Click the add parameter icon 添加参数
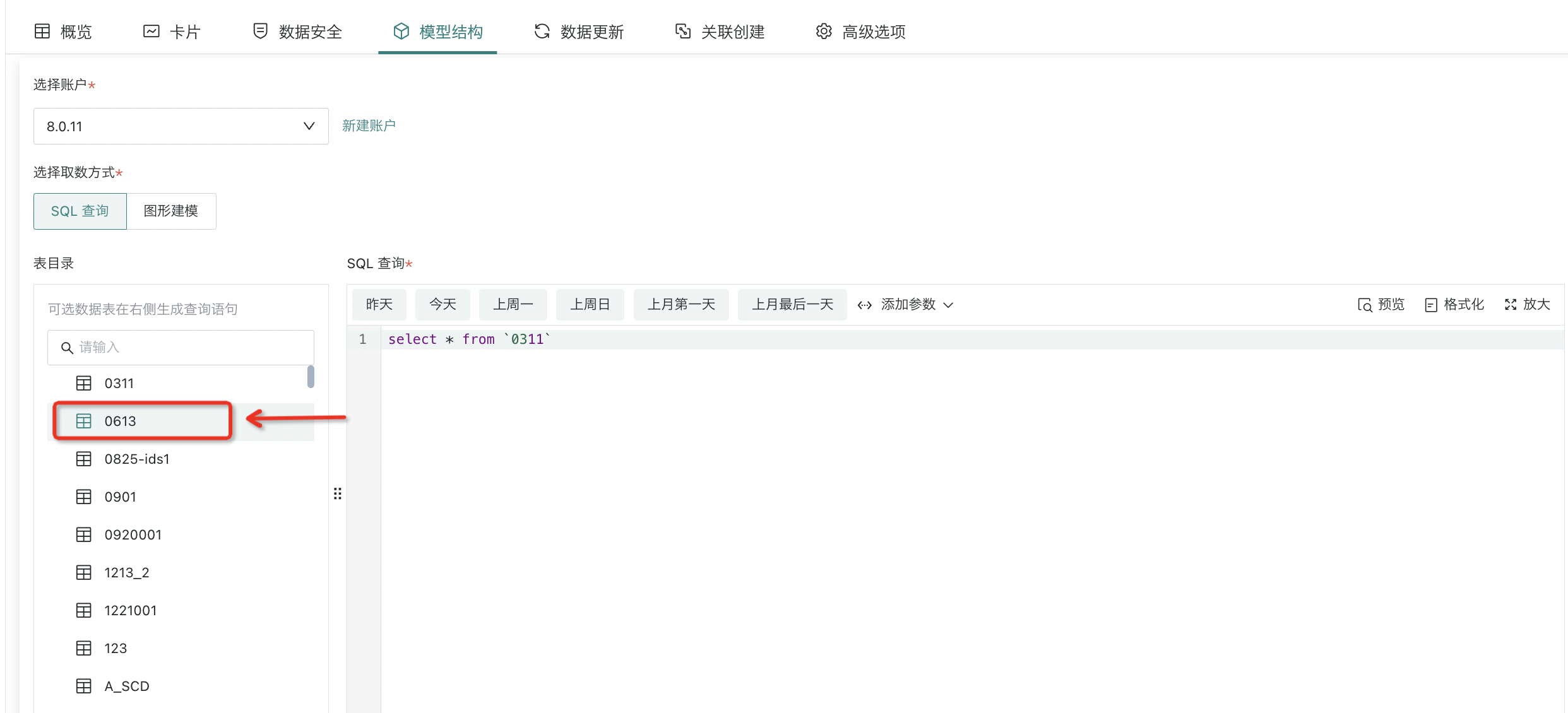The width and height of the screenshot is (1568, 713). [x=865, y=305]
